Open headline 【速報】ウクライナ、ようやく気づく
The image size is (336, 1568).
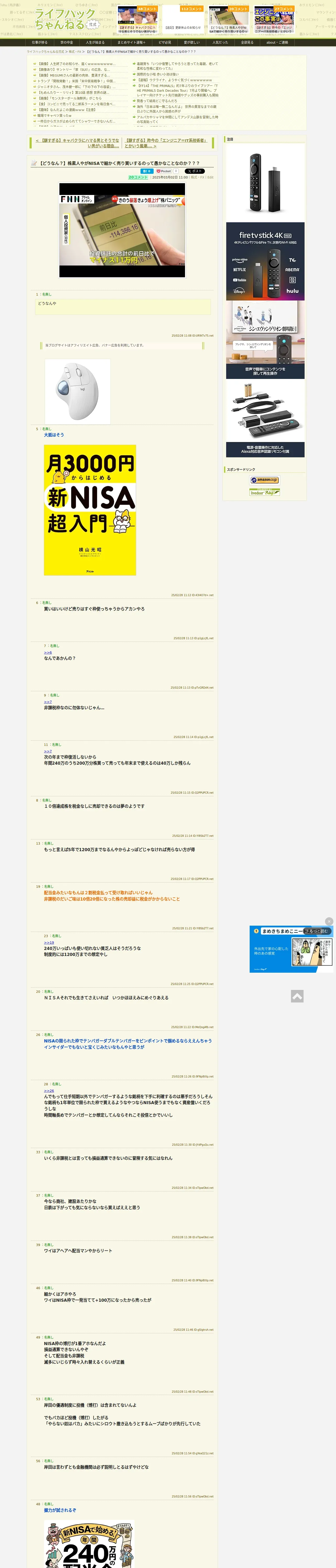click(x=174, y=80)
